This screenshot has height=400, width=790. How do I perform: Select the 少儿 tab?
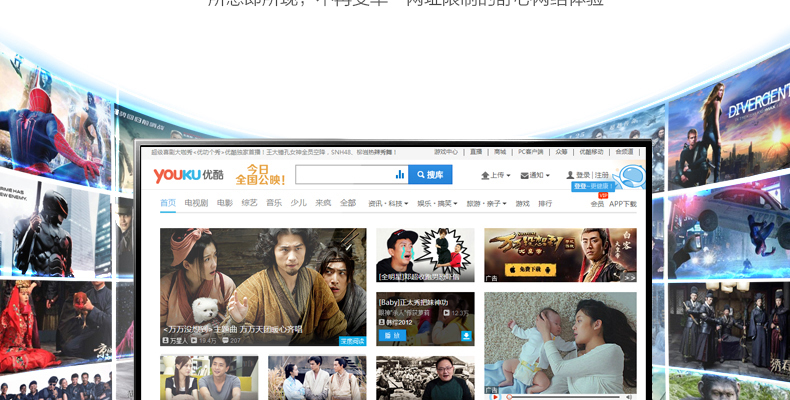tap(298, 203)
